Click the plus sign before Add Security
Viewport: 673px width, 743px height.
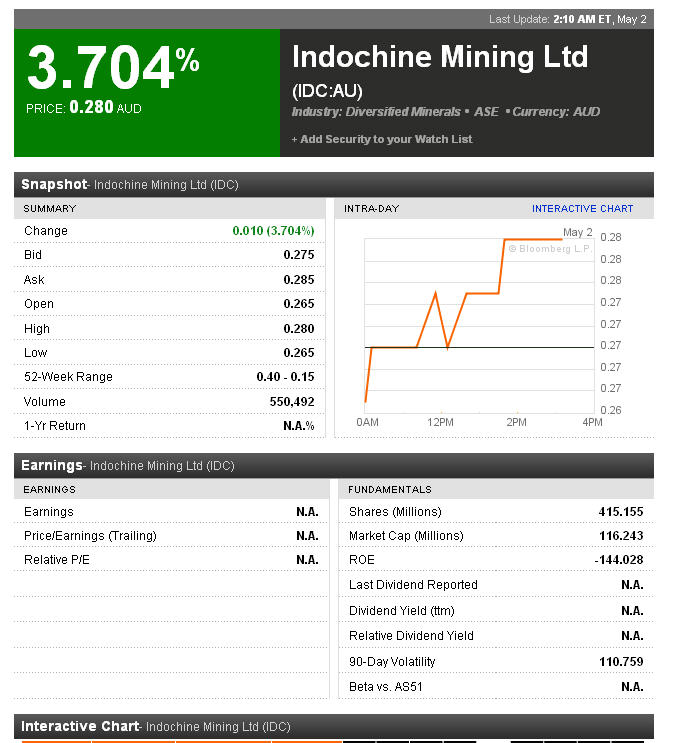[x=294, y=140]
